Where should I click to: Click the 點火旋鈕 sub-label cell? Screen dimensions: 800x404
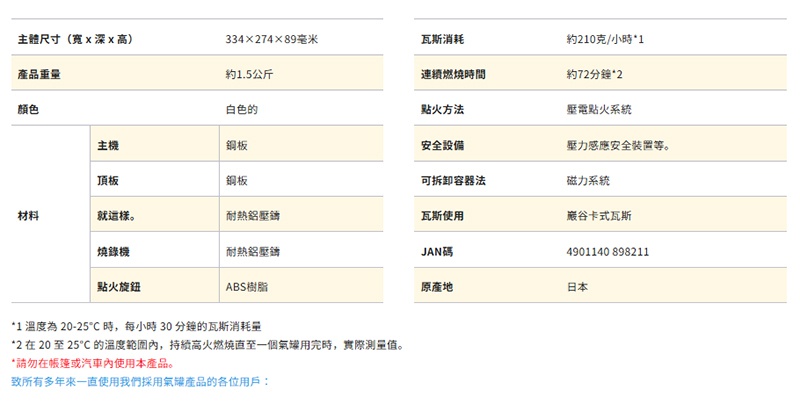click(118, 287)
